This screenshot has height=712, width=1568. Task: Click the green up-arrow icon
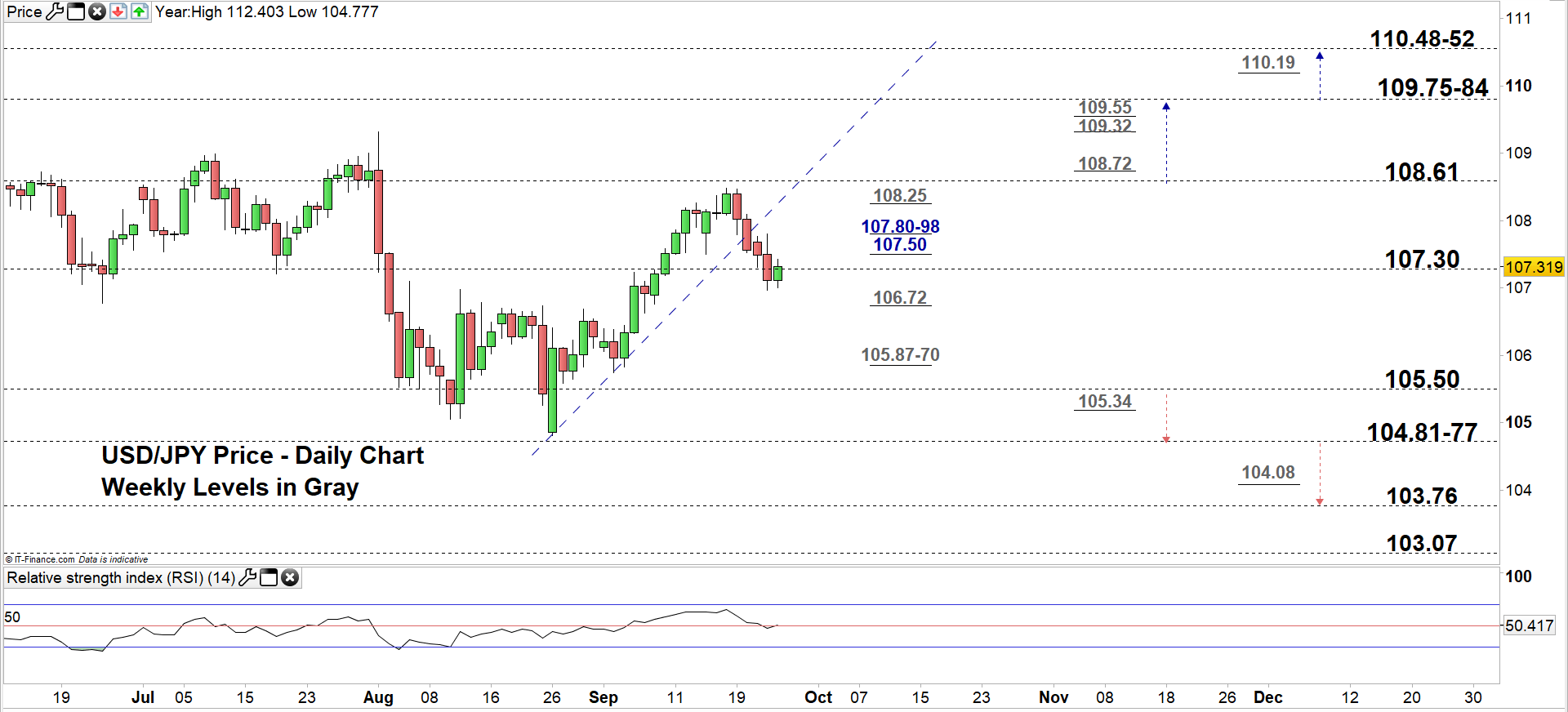(140, 11)
